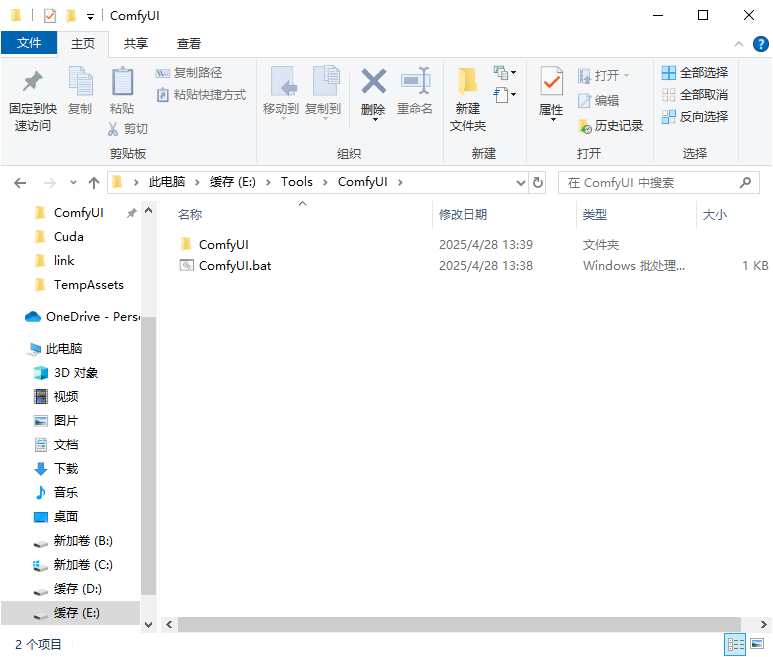Select the ComfyUI folder in file list
This screenshot has width=773, height=657.
[x=223, y=244]
